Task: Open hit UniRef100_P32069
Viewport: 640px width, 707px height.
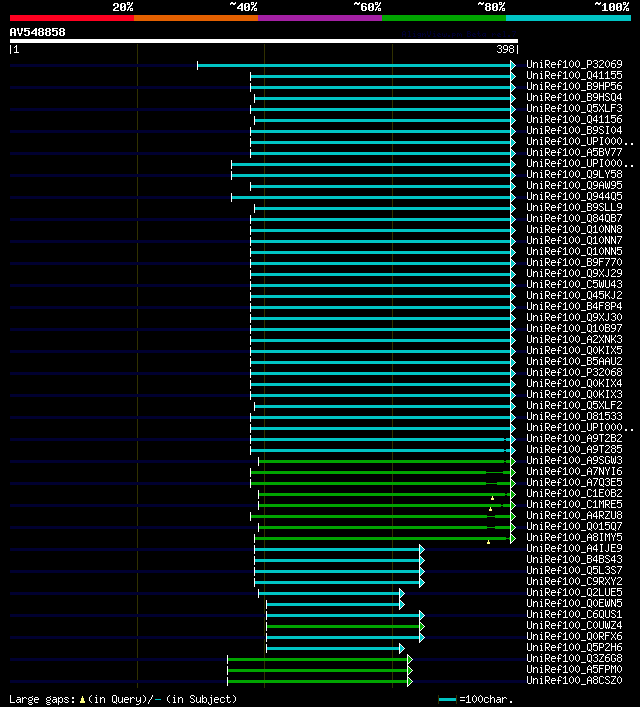Action: click(x=574, y=64)
